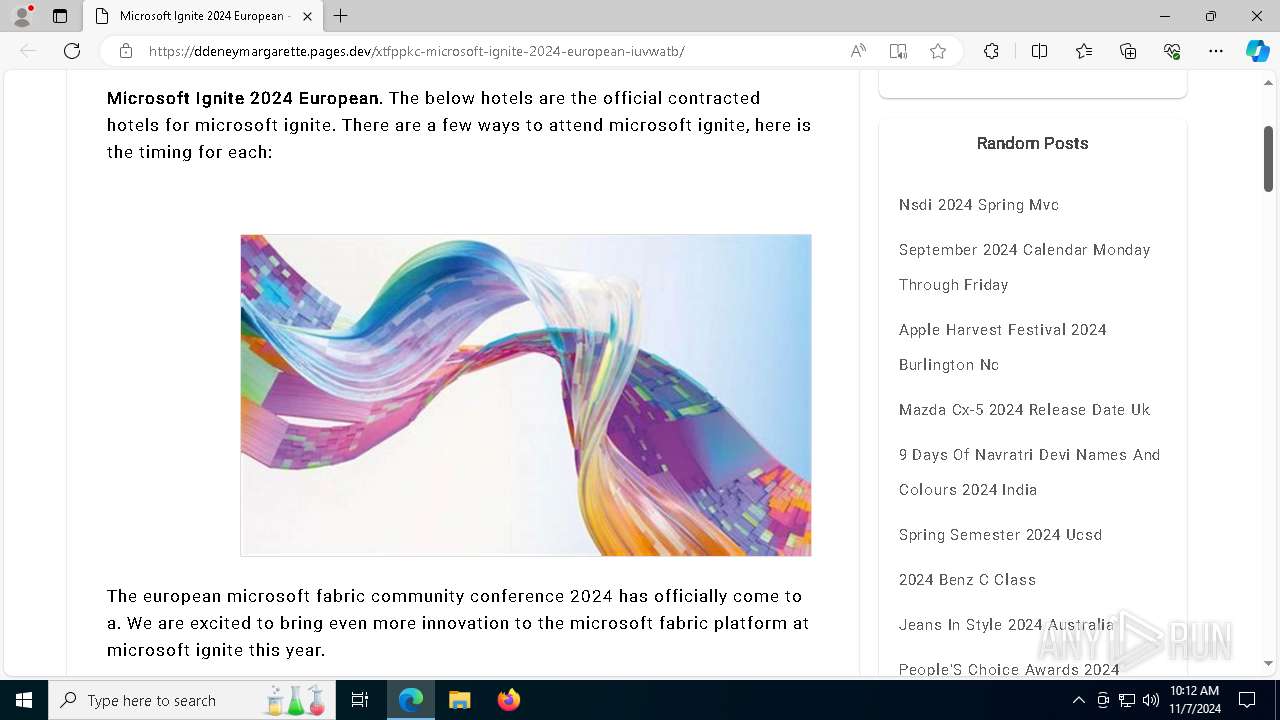1280x720 pixels.
Task: Open a new tab with the plus button
Action: [341, 16]
